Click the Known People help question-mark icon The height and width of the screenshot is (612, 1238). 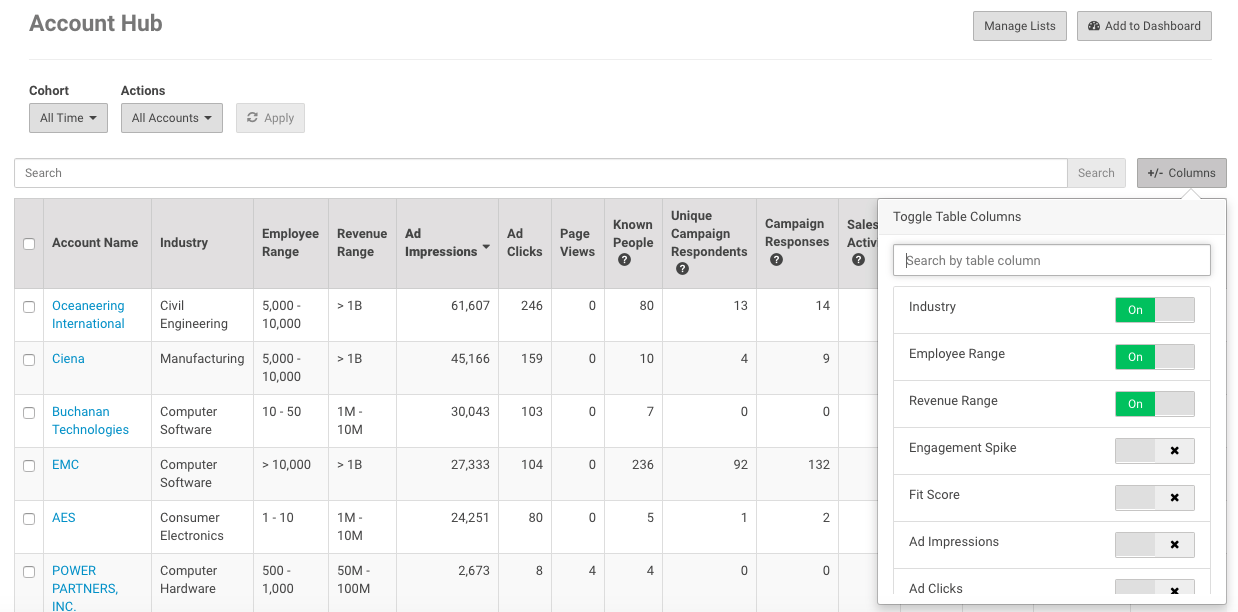pyautogui.click(x=624, y=260)
